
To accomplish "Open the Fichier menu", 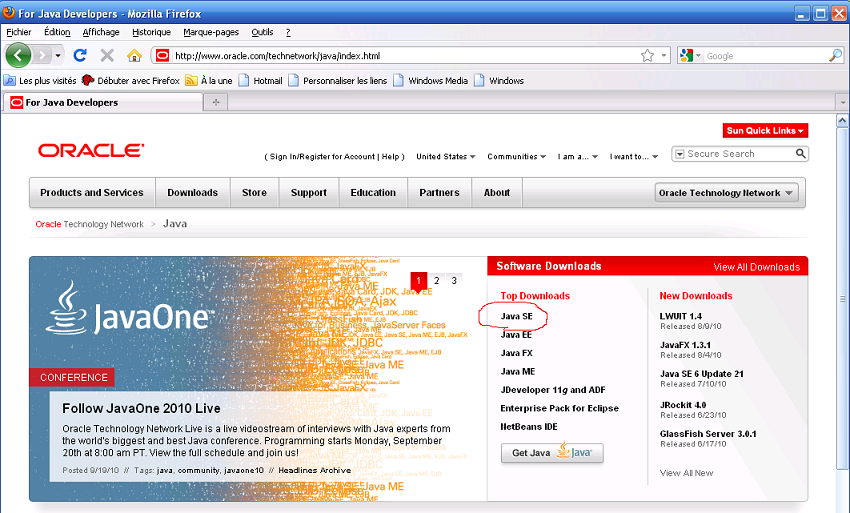I will click(18, 32).
